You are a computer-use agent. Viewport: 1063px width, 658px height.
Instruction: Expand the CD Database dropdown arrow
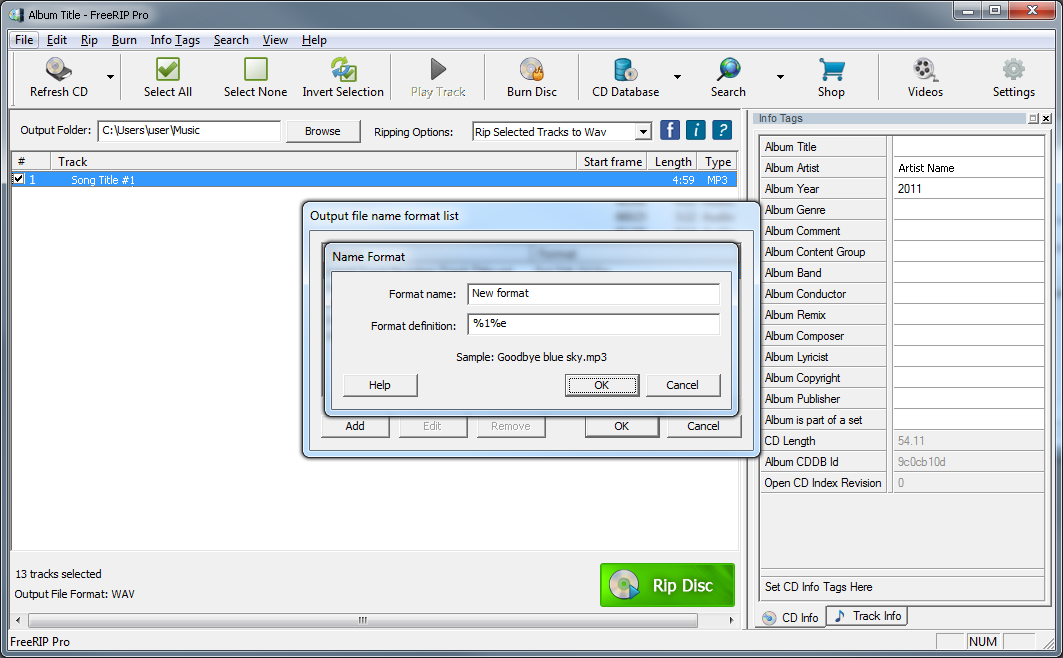(x=677, y=77)
